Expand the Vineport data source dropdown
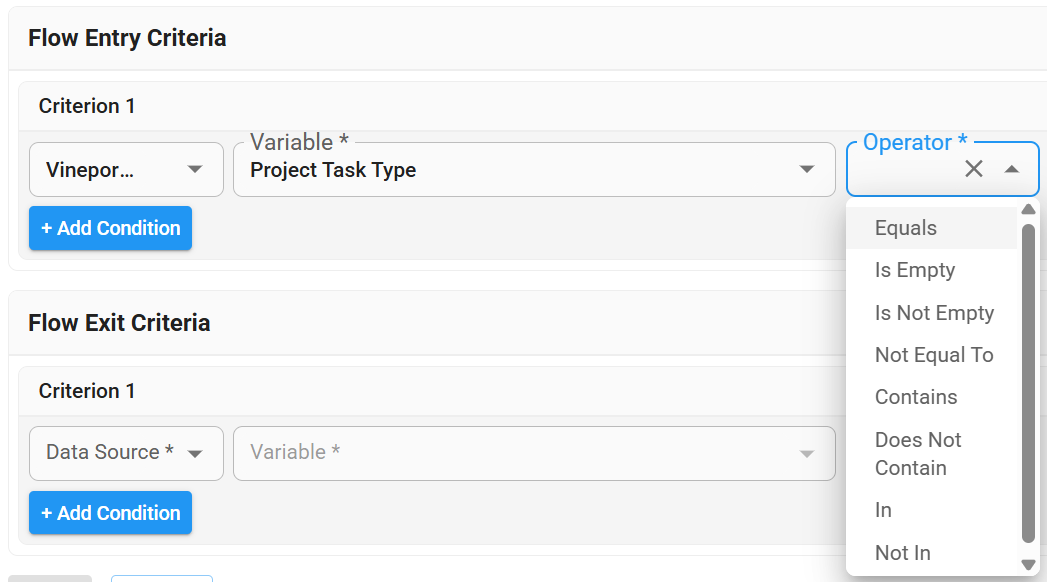 (x=126, y=170)
